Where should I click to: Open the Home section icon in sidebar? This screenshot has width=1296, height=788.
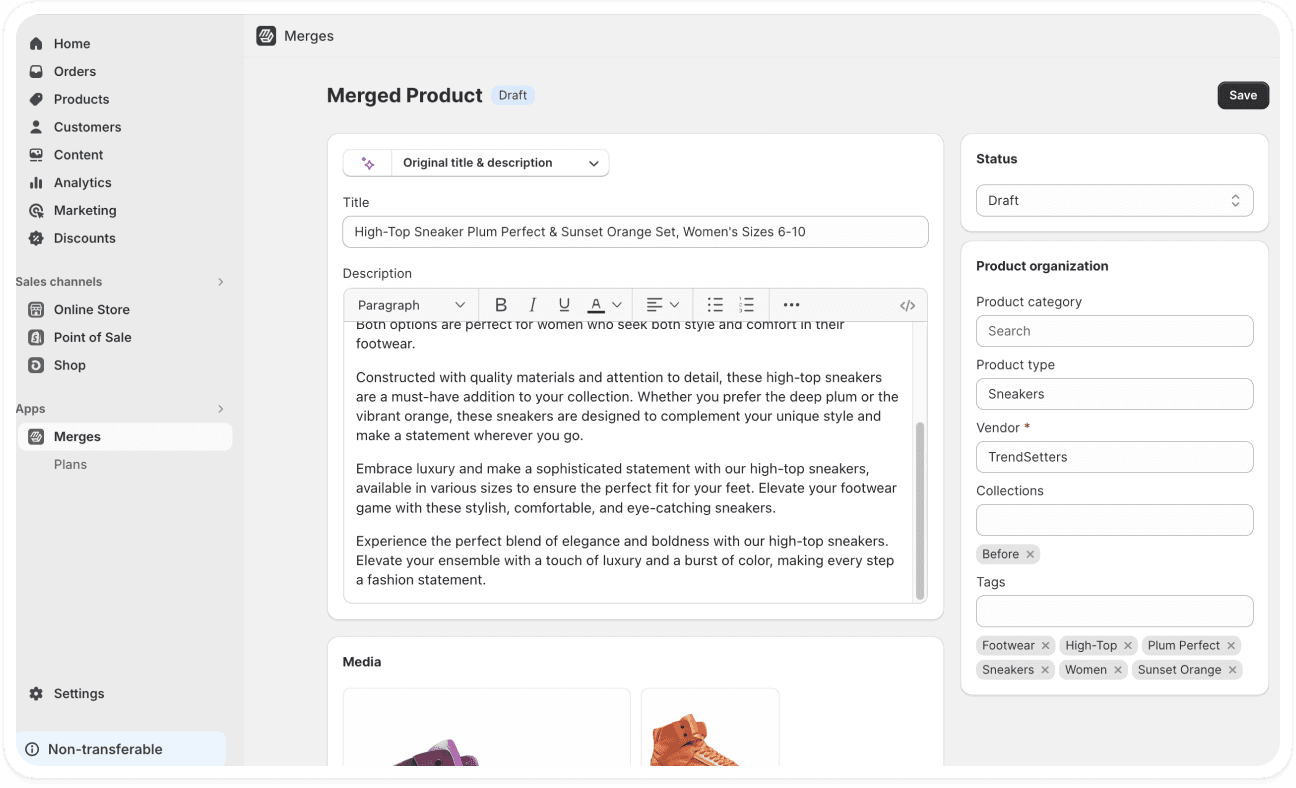(37, 43)
